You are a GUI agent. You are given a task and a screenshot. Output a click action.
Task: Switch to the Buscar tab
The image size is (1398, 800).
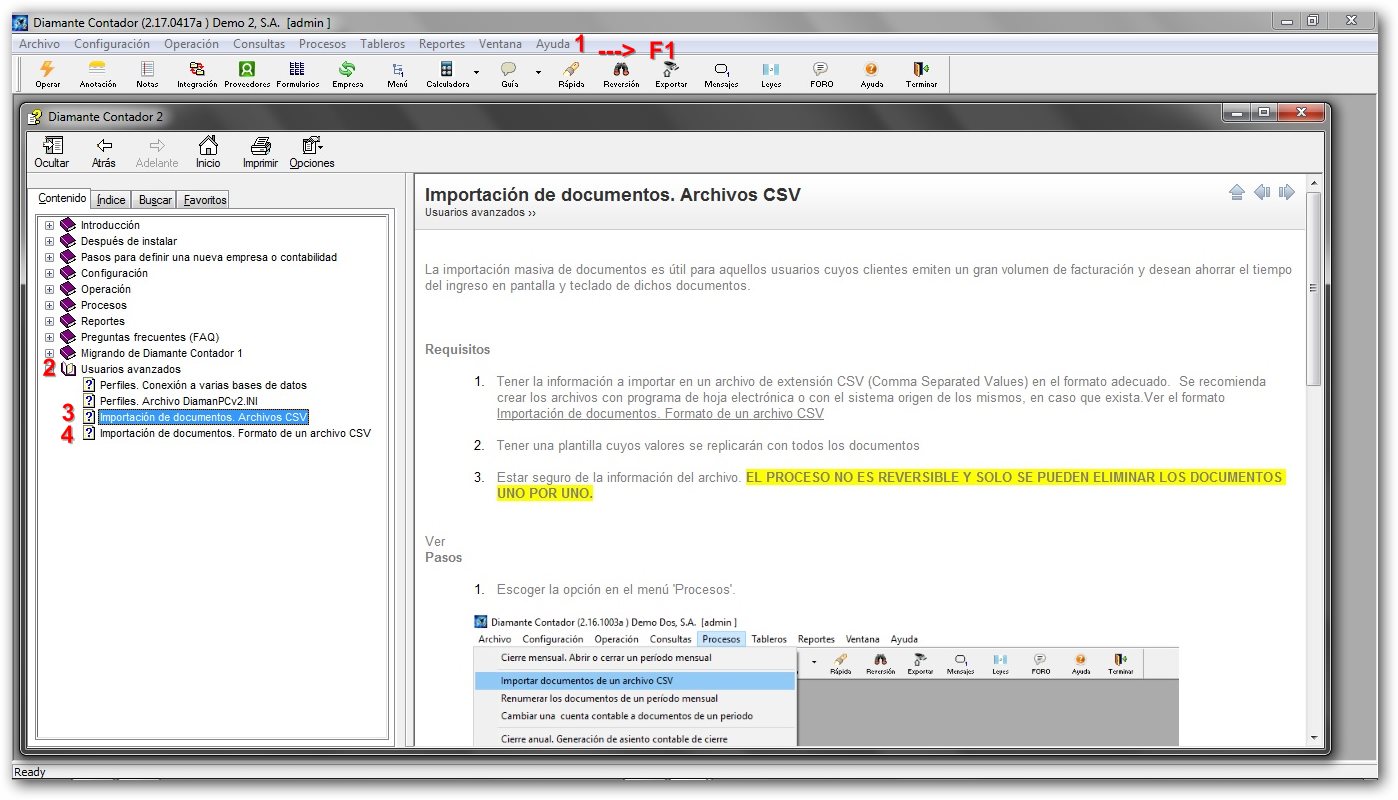[x=155, y=200]
